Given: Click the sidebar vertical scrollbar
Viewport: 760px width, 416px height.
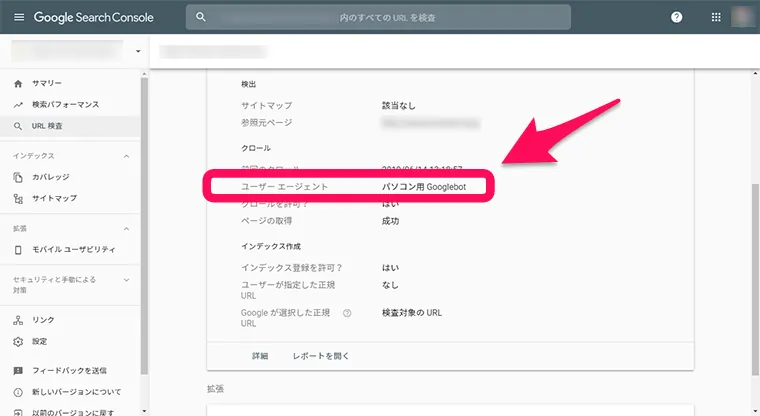Looking at the screenshot, I should tap(144, 225).
